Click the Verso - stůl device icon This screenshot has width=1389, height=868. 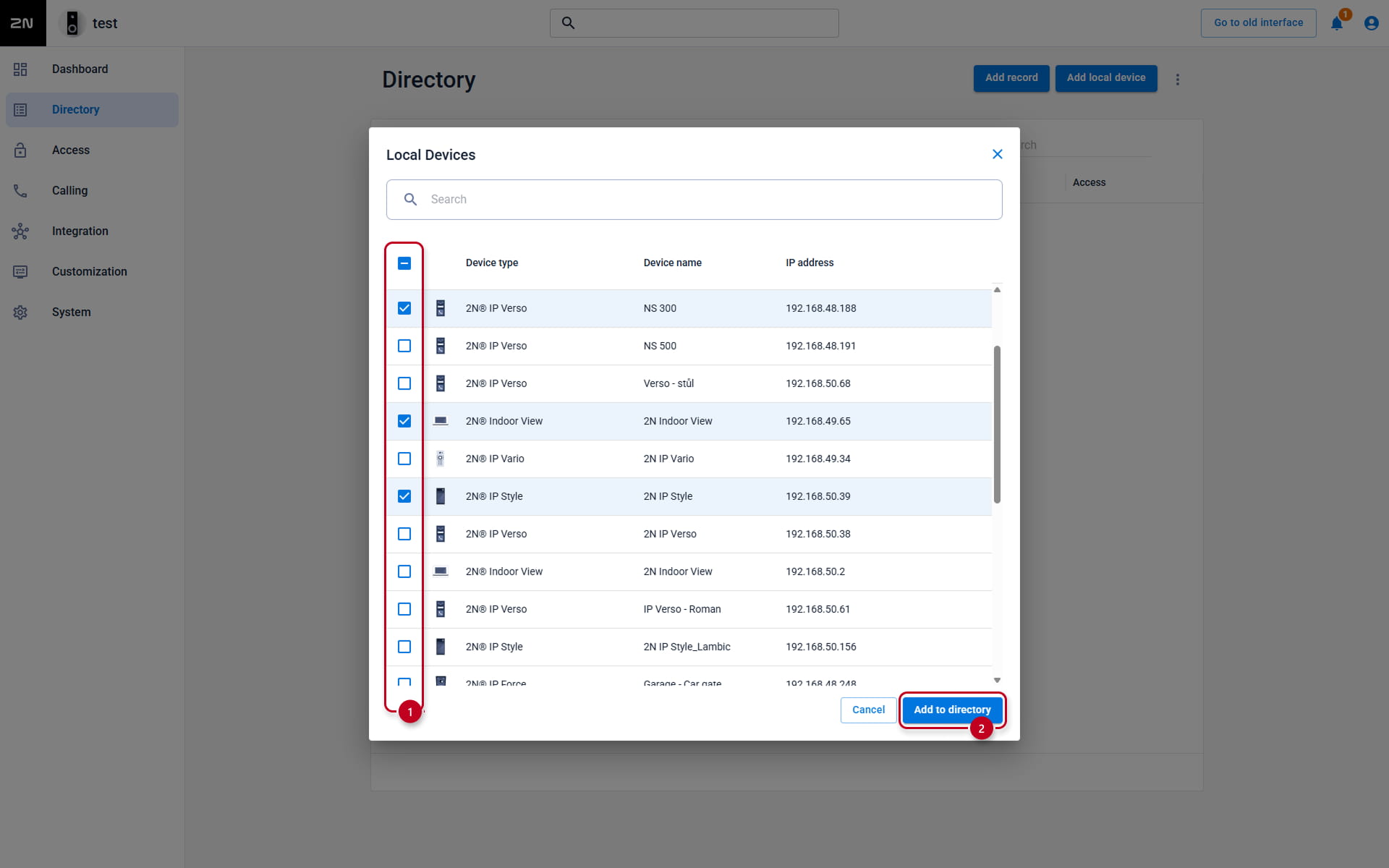coord(440,383)
